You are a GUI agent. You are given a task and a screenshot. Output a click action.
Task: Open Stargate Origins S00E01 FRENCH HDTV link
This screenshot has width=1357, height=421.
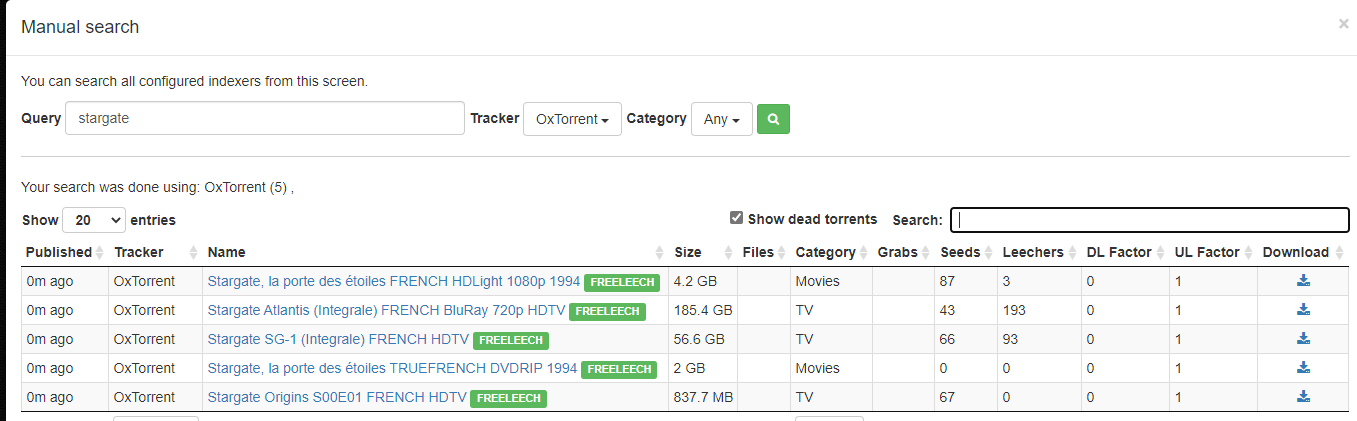pos(337,397)
